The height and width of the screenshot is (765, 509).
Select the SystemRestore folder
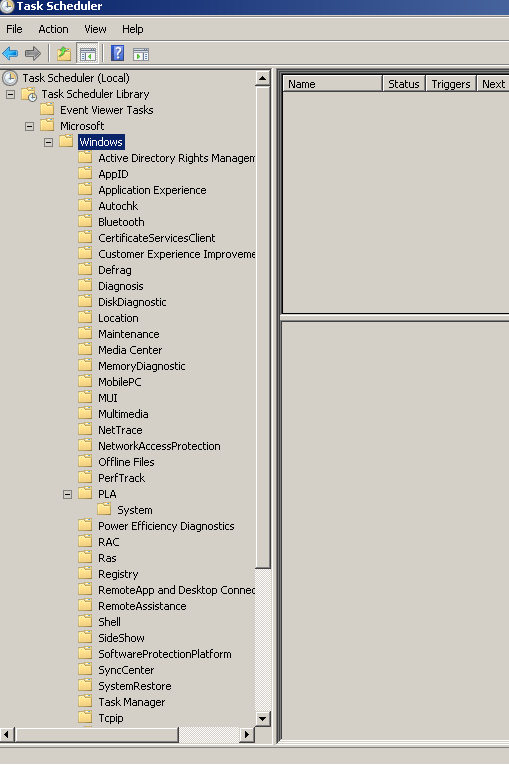[x=135, y=686]
